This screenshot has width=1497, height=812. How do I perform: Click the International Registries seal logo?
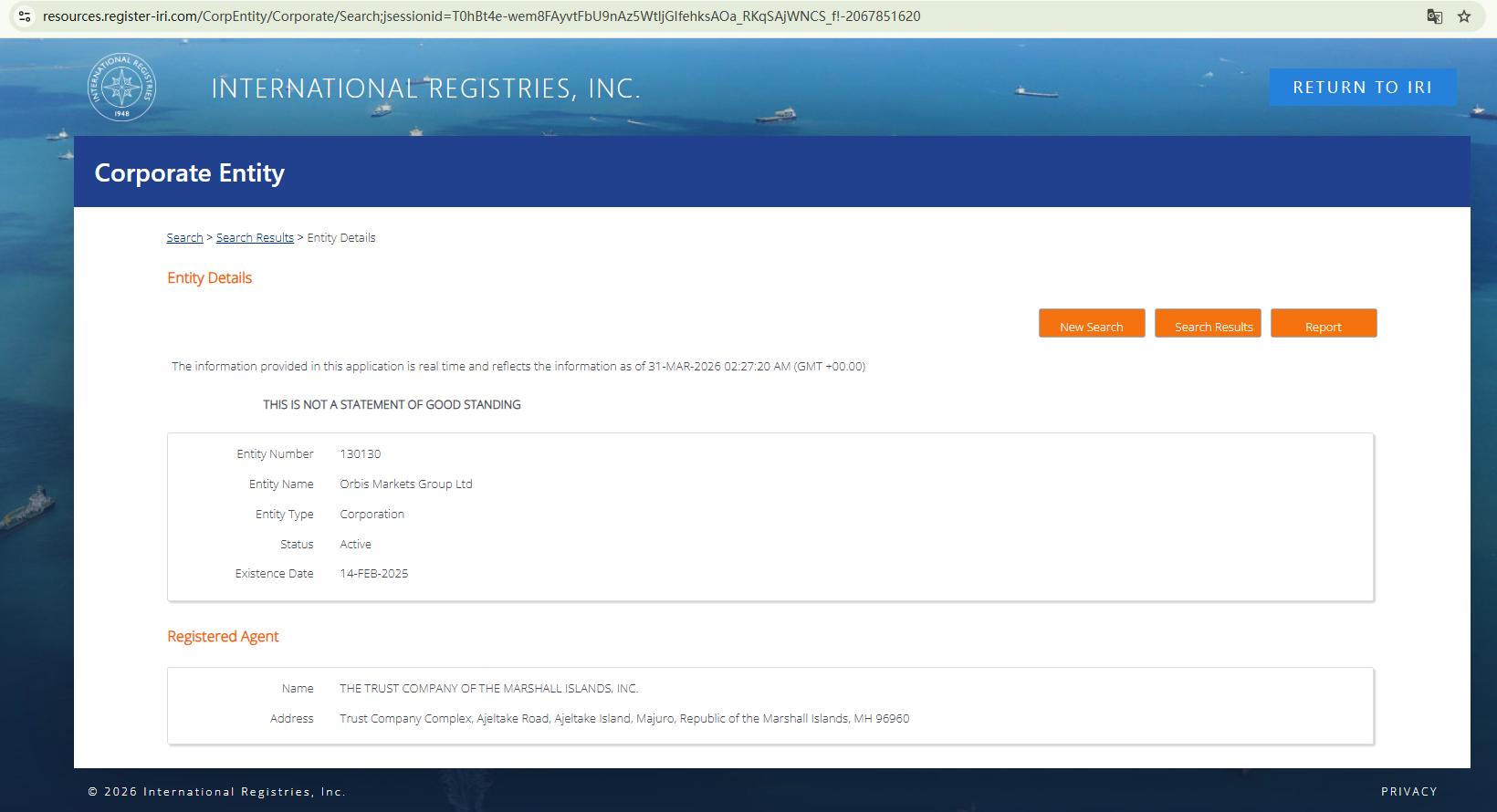coord(121,88)
